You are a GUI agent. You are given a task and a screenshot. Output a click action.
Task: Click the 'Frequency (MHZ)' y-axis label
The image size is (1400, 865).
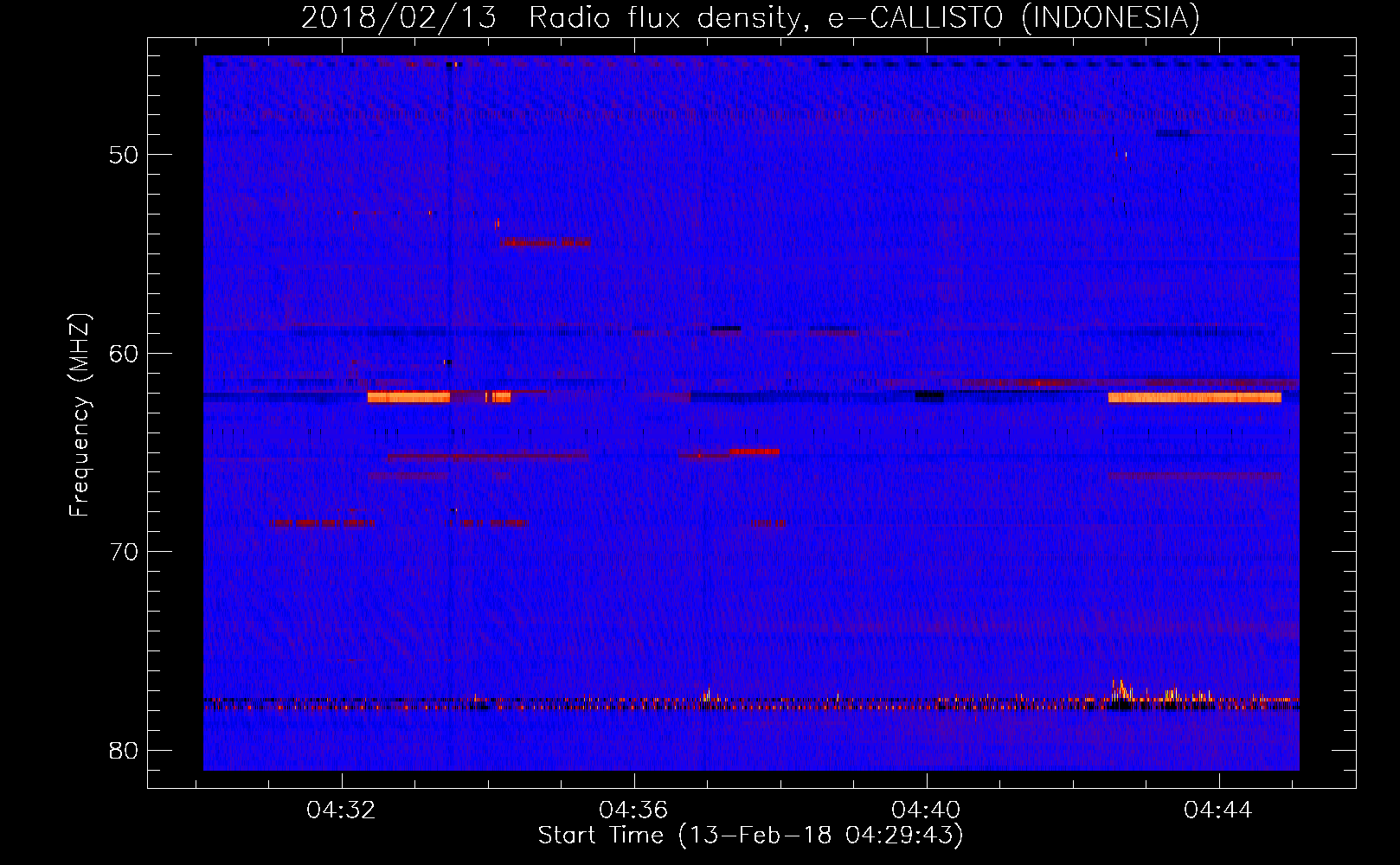click(80, 415)
